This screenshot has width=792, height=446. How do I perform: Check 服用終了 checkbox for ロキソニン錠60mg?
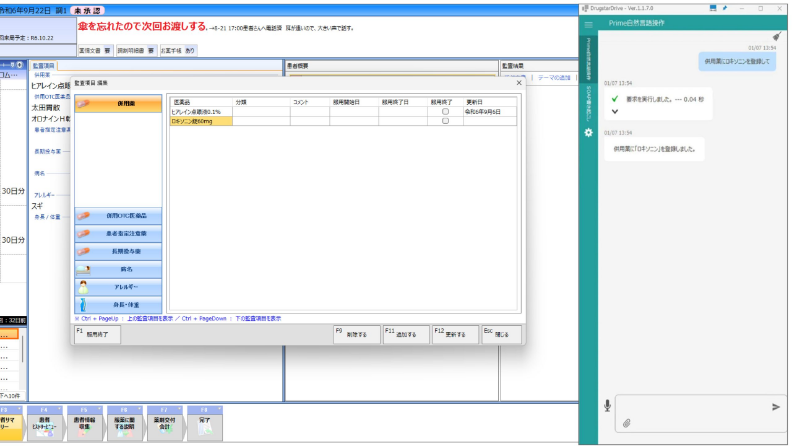tap(445, 121)
